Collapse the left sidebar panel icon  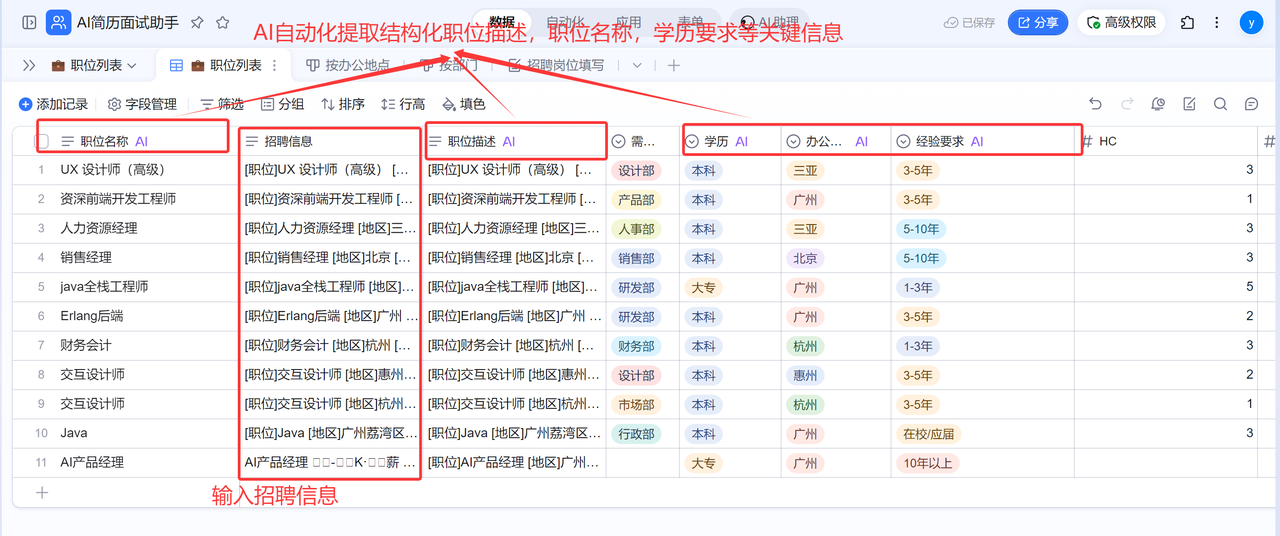pos(29,22)
